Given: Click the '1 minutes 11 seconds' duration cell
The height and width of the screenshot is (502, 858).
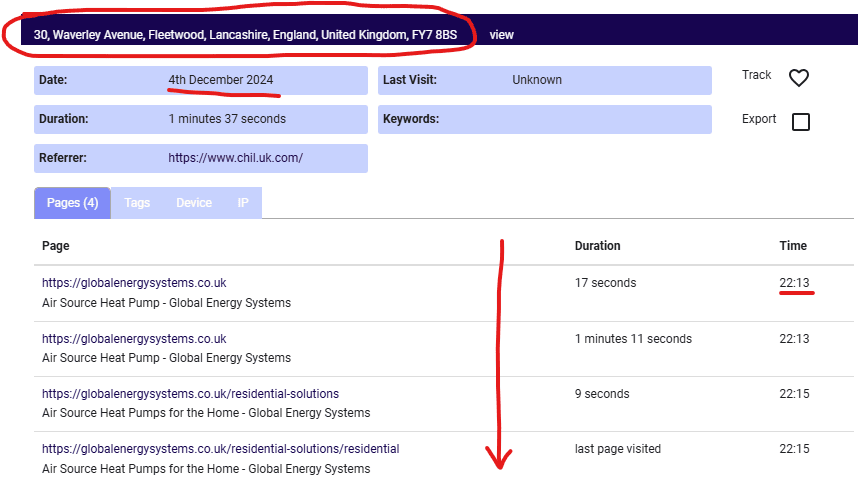Looking at the screenshot, I should pyautogui.click(x=633, y=339).
